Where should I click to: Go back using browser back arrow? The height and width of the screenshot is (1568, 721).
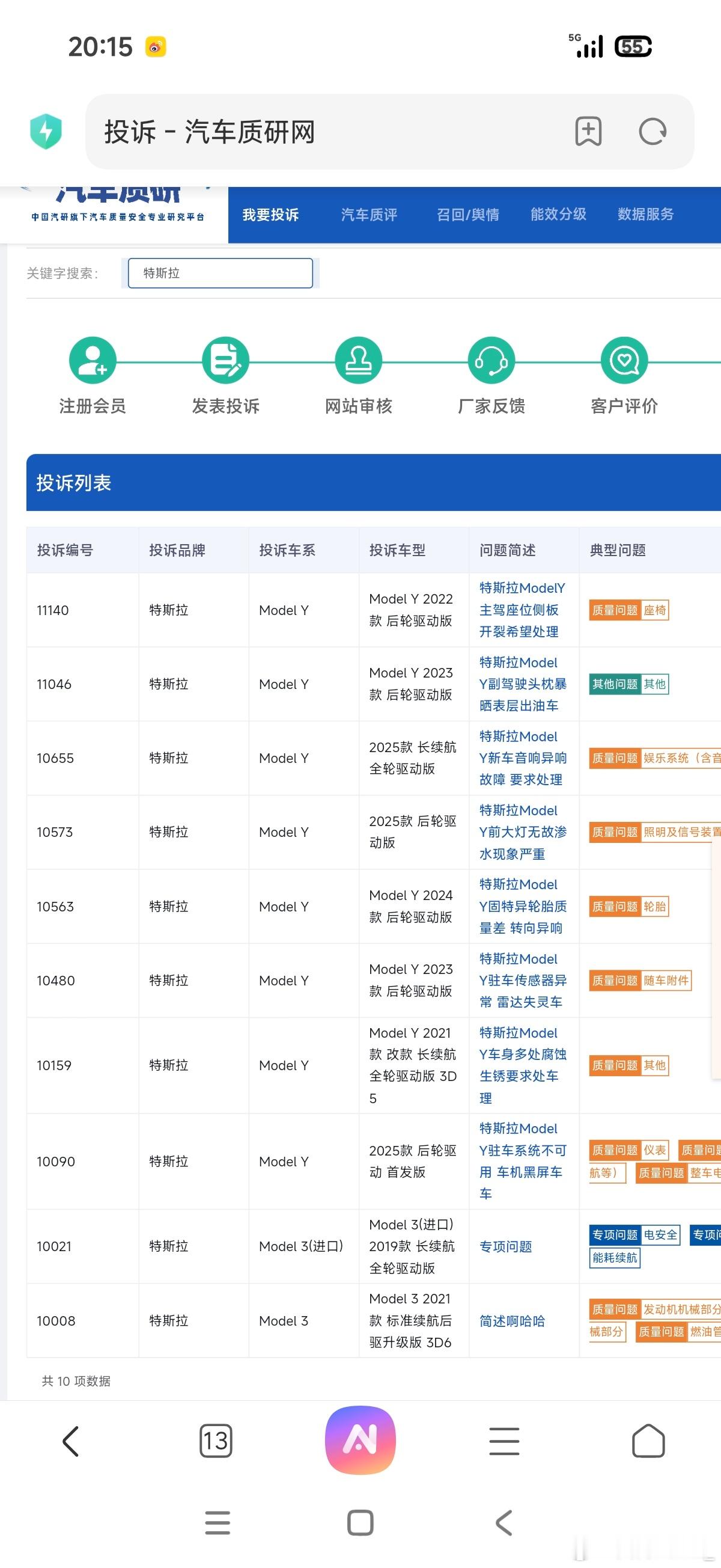click(71, 1441)
